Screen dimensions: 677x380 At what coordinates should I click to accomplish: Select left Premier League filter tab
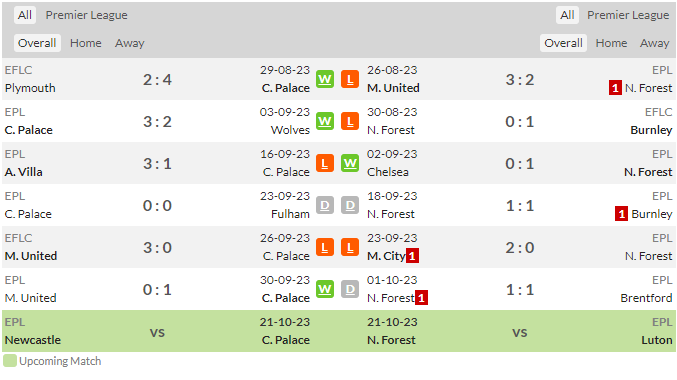(86, 15)
